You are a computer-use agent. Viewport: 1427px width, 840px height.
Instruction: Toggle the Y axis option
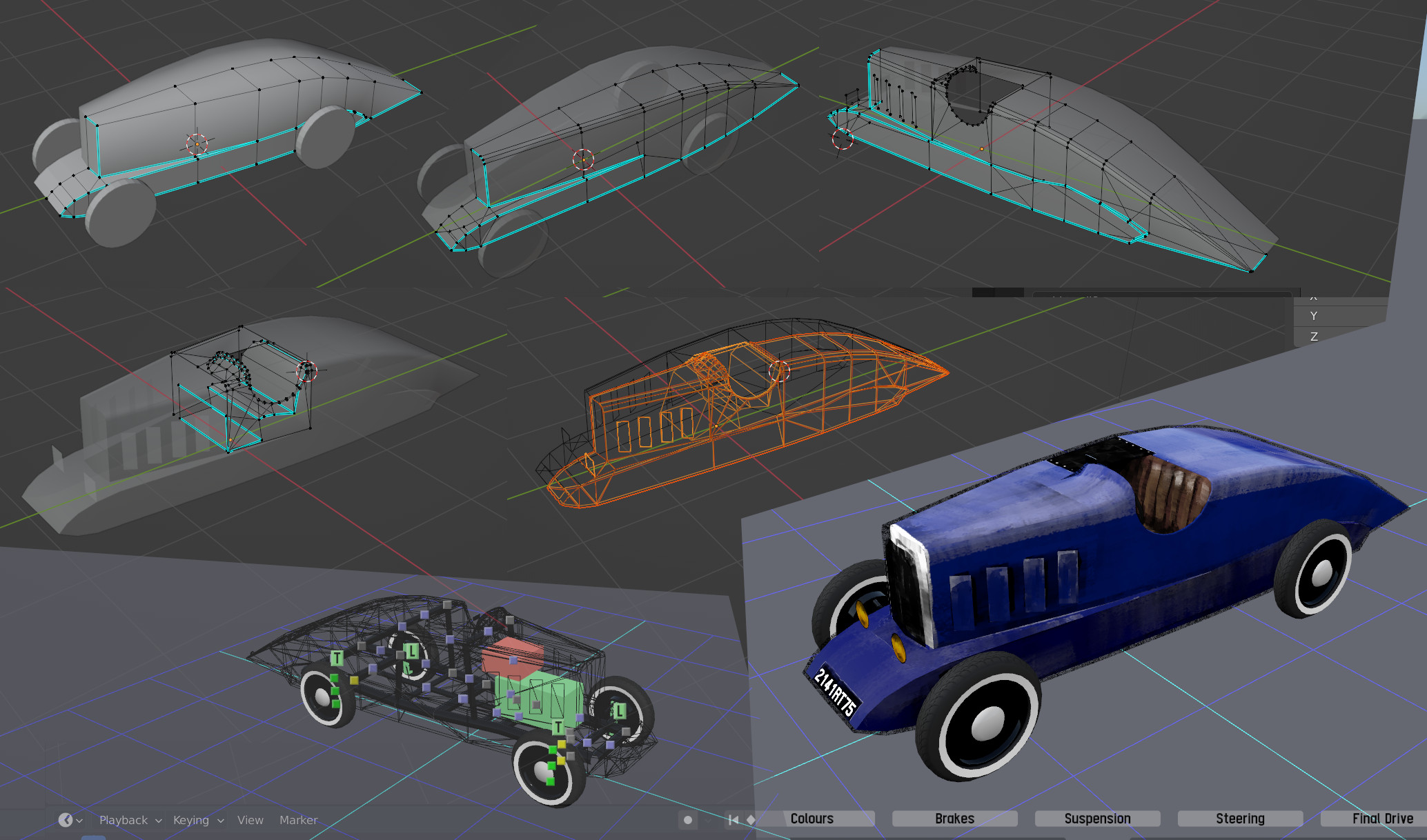(1314, 316)
